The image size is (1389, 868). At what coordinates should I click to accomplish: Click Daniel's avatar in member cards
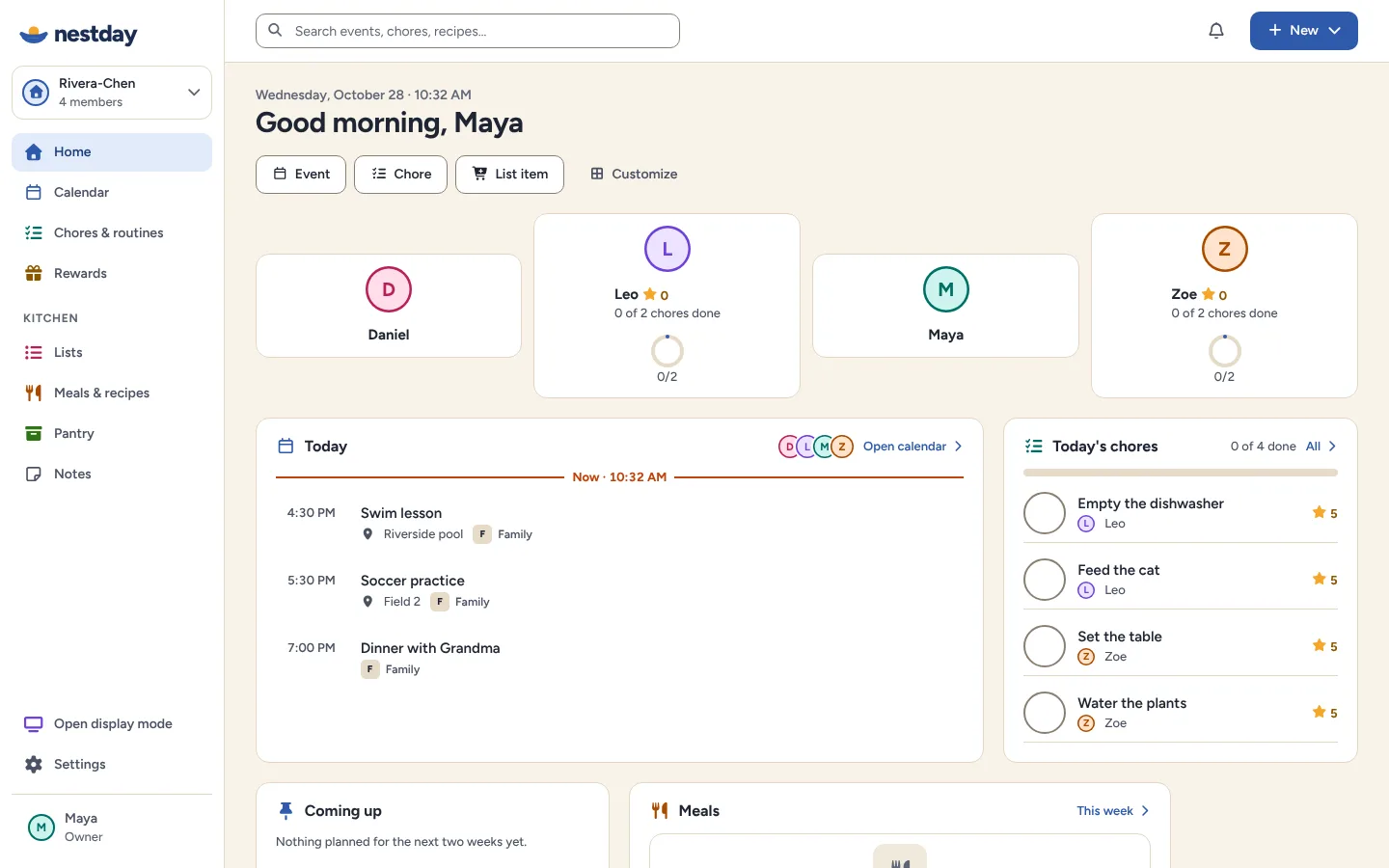(x=389, y=289)
